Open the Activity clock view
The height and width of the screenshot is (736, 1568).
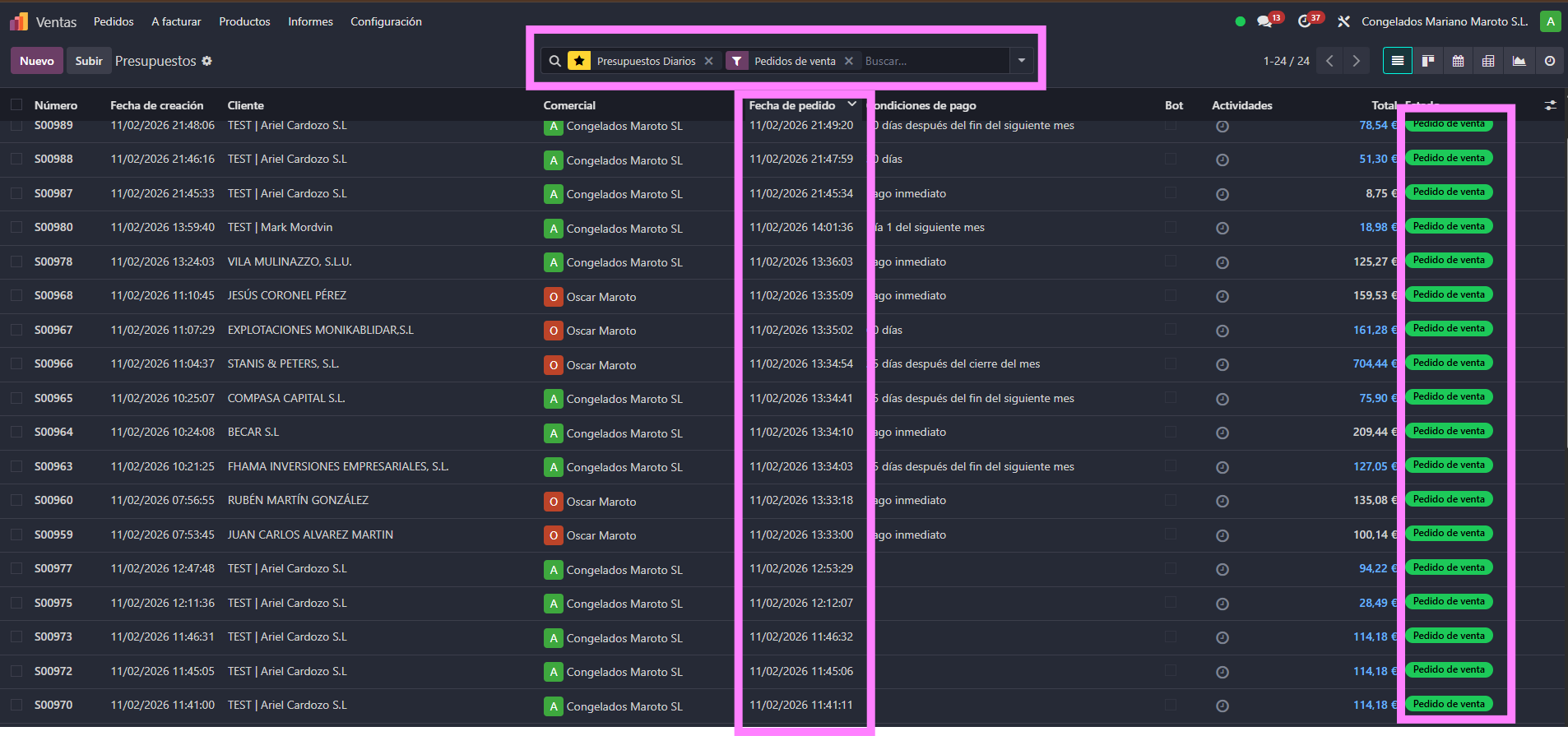tap(1549, 61)
